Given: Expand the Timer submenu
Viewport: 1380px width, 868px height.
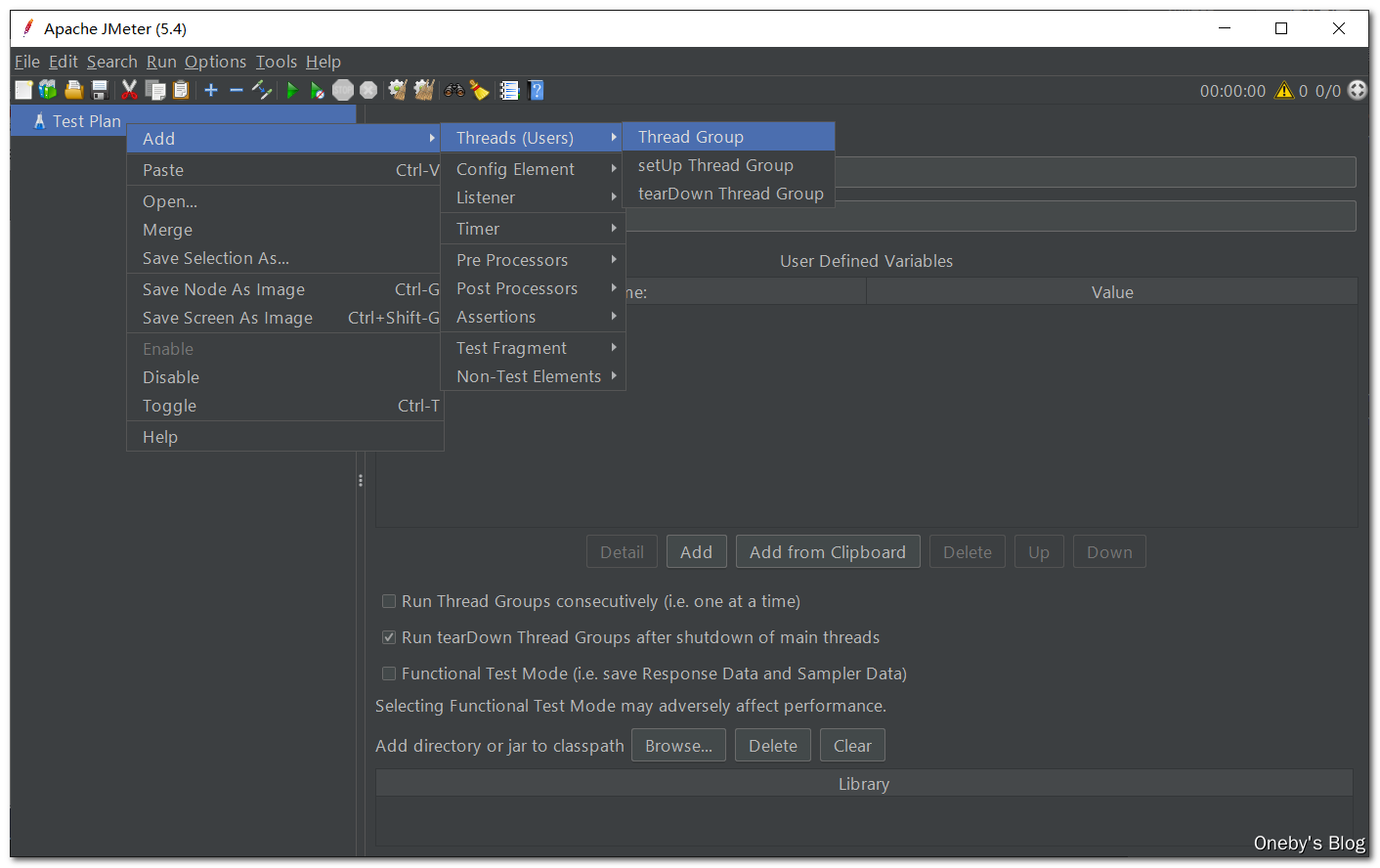Looking at the screenshot, I should (533, 229).
